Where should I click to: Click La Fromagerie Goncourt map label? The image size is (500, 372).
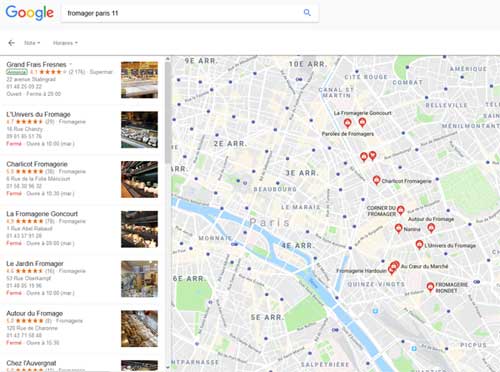[x=363, y=113]
